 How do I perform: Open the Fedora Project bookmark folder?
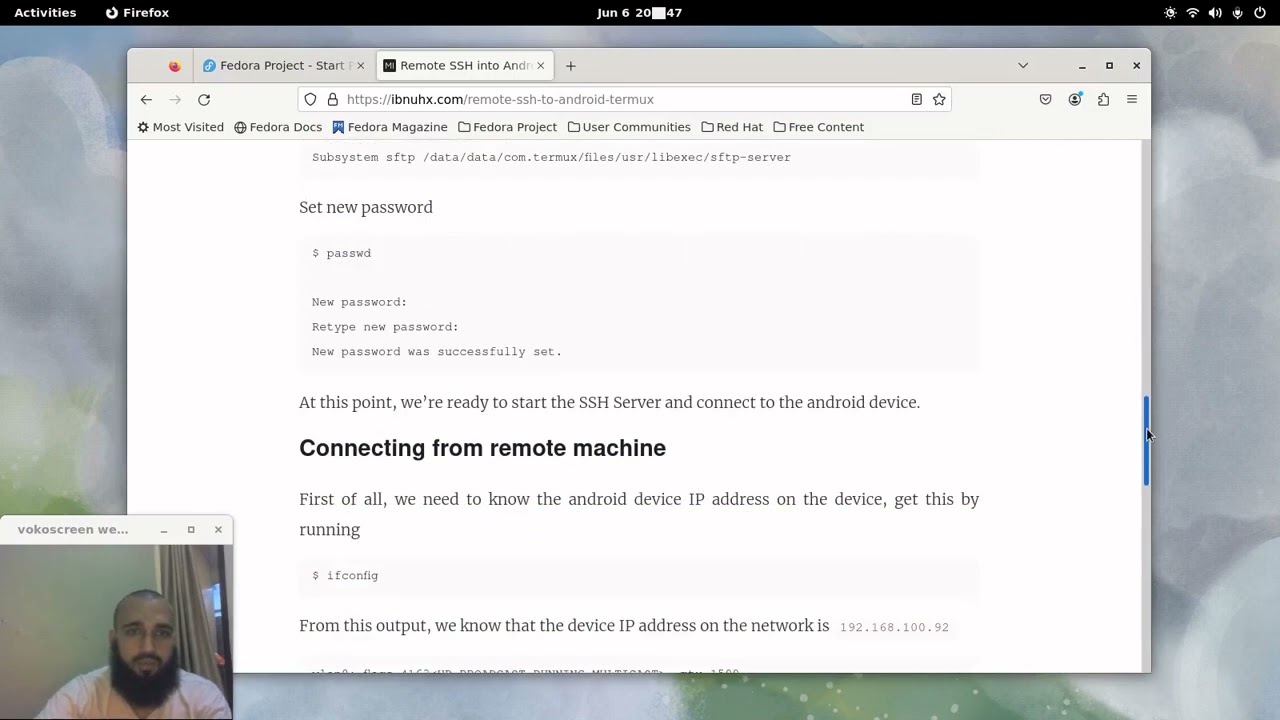pyautogui.click(x=507, y=127)
